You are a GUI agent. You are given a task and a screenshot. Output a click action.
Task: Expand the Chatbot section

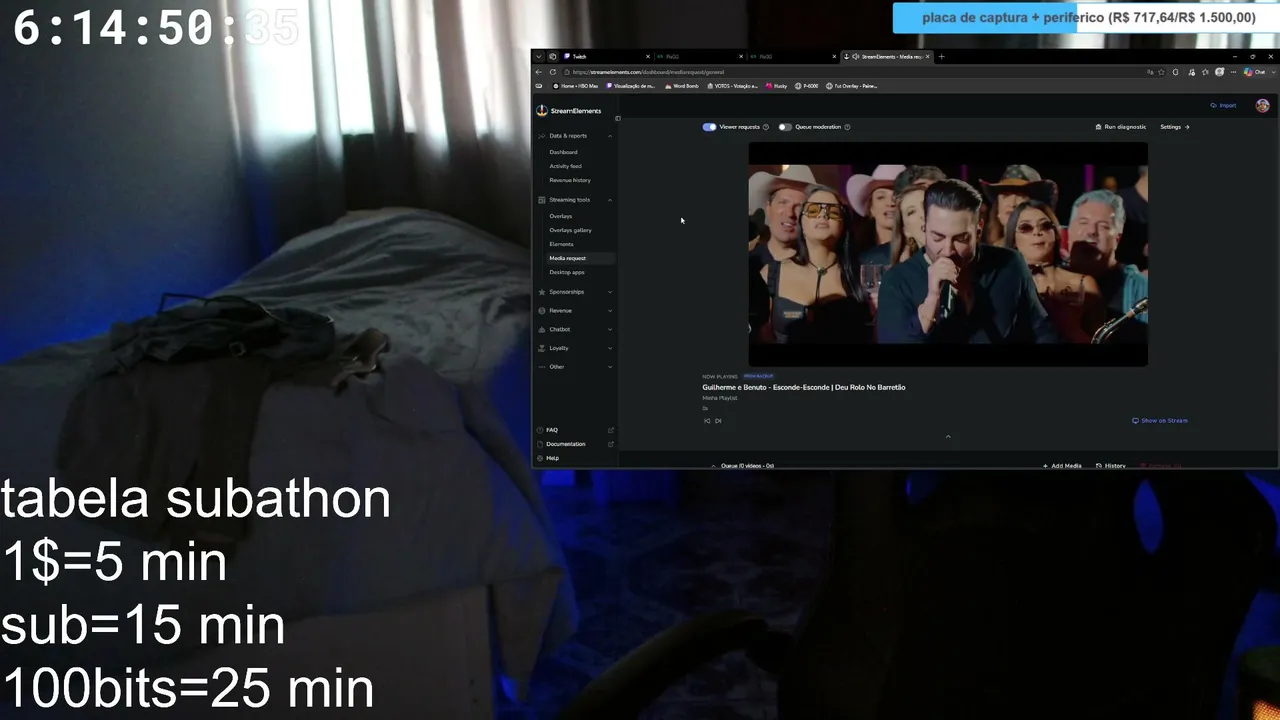coord(610,329)
